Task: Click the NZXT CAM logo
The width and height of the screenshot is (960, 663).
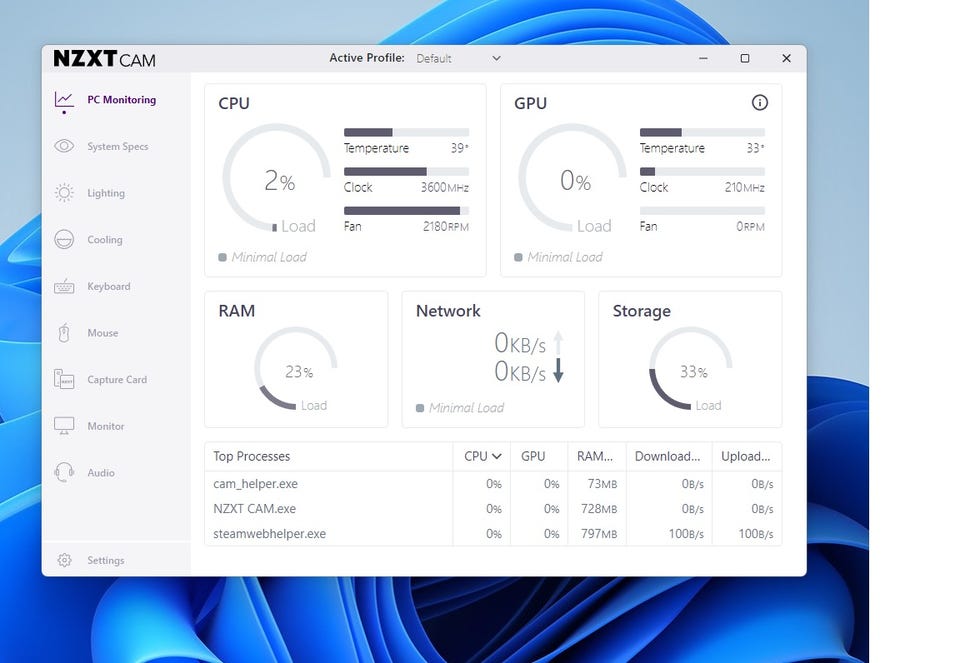Action: (104, 59)
